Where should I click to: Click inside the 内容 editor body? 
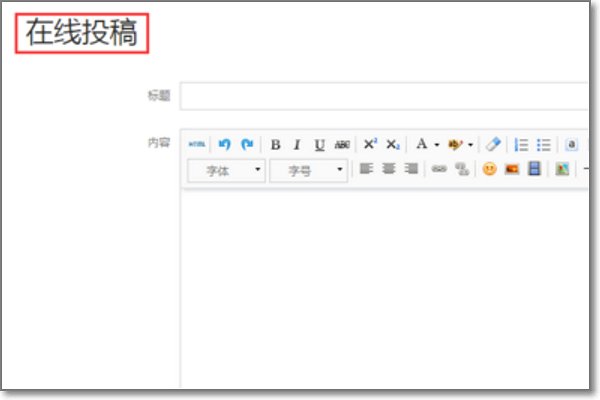[x=384, y=289]
